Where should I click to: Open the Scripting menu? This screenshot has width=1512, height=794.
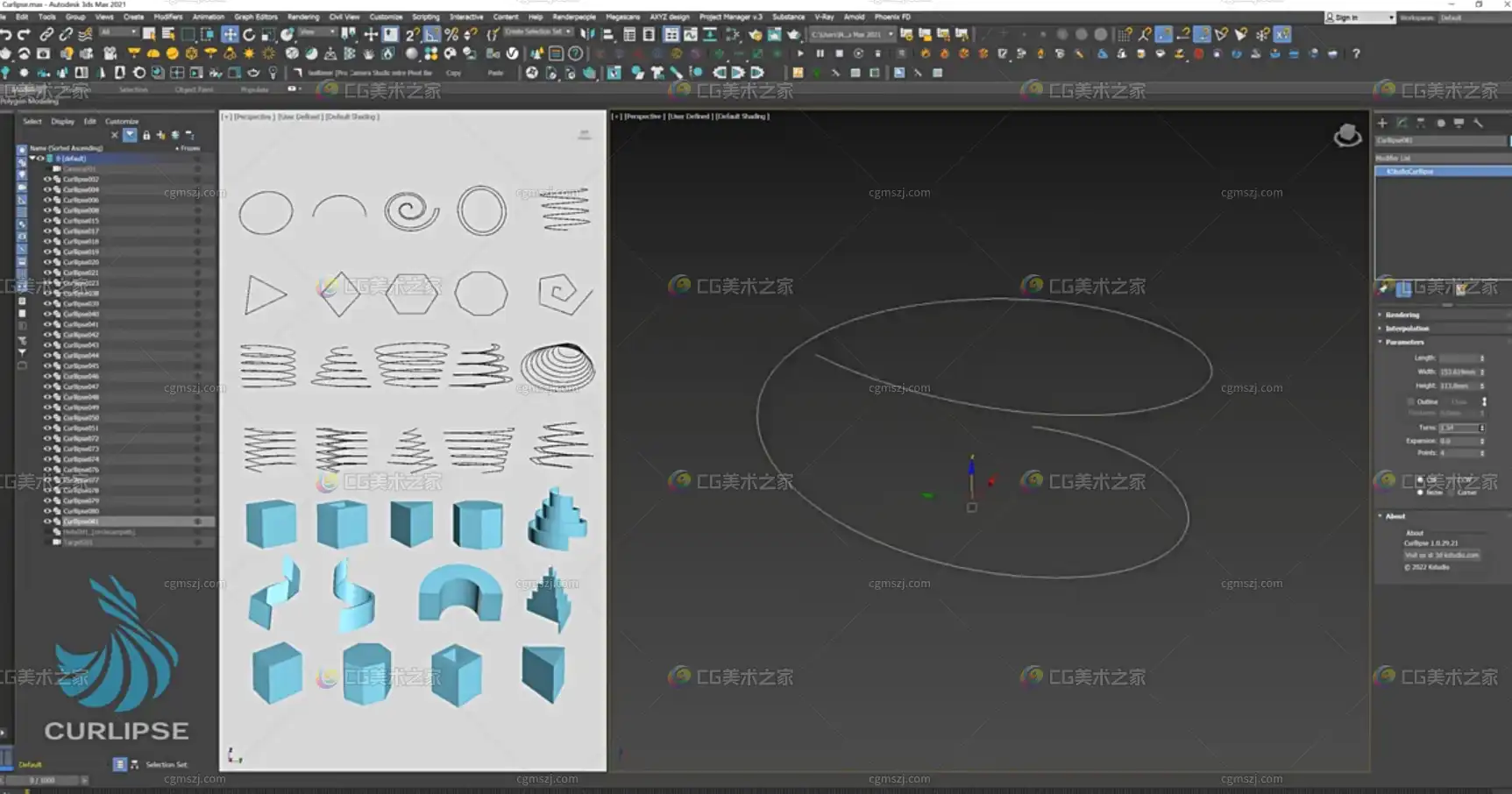[426, 17]
